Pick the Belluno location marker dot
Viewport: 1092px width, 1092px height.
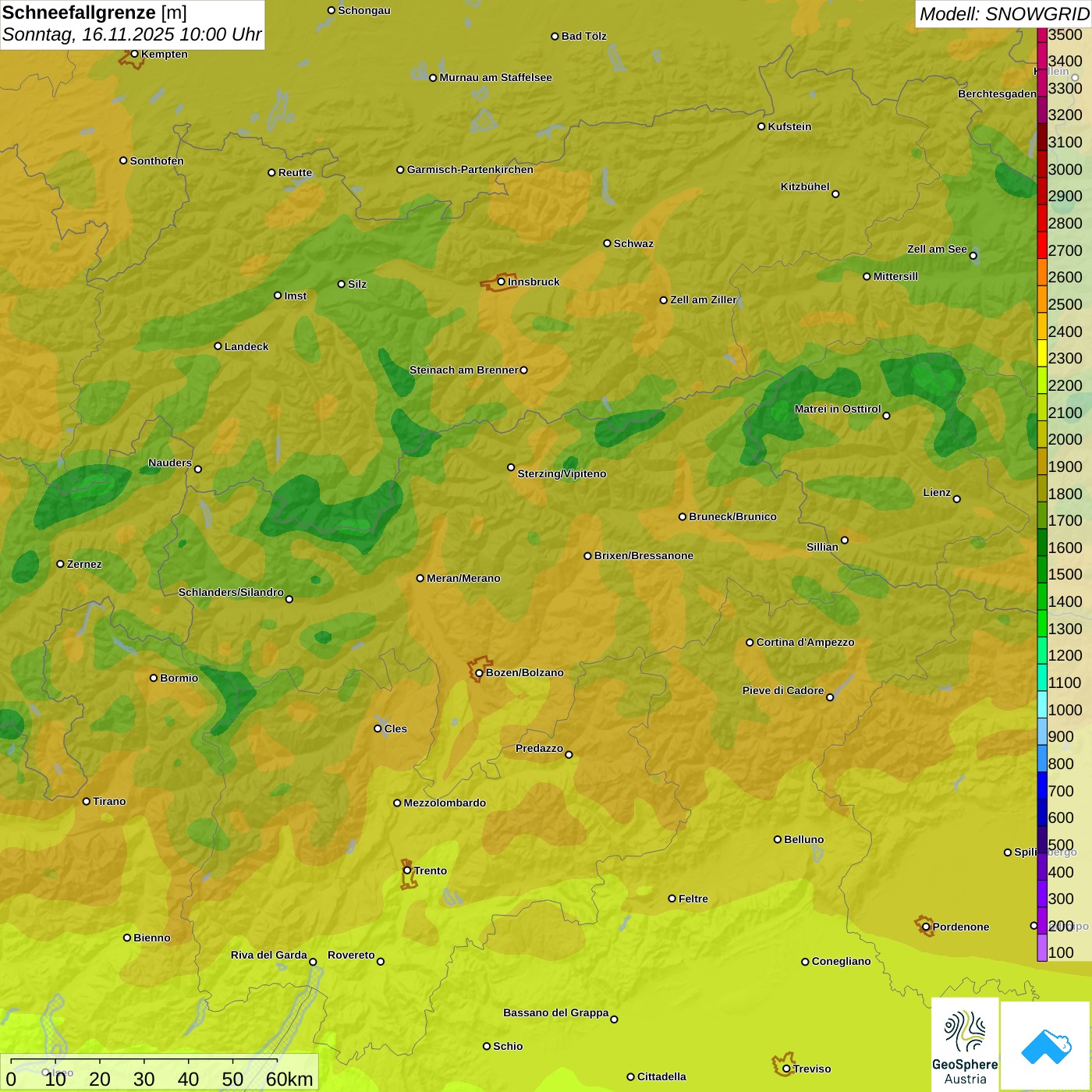(x=777, y=839)
